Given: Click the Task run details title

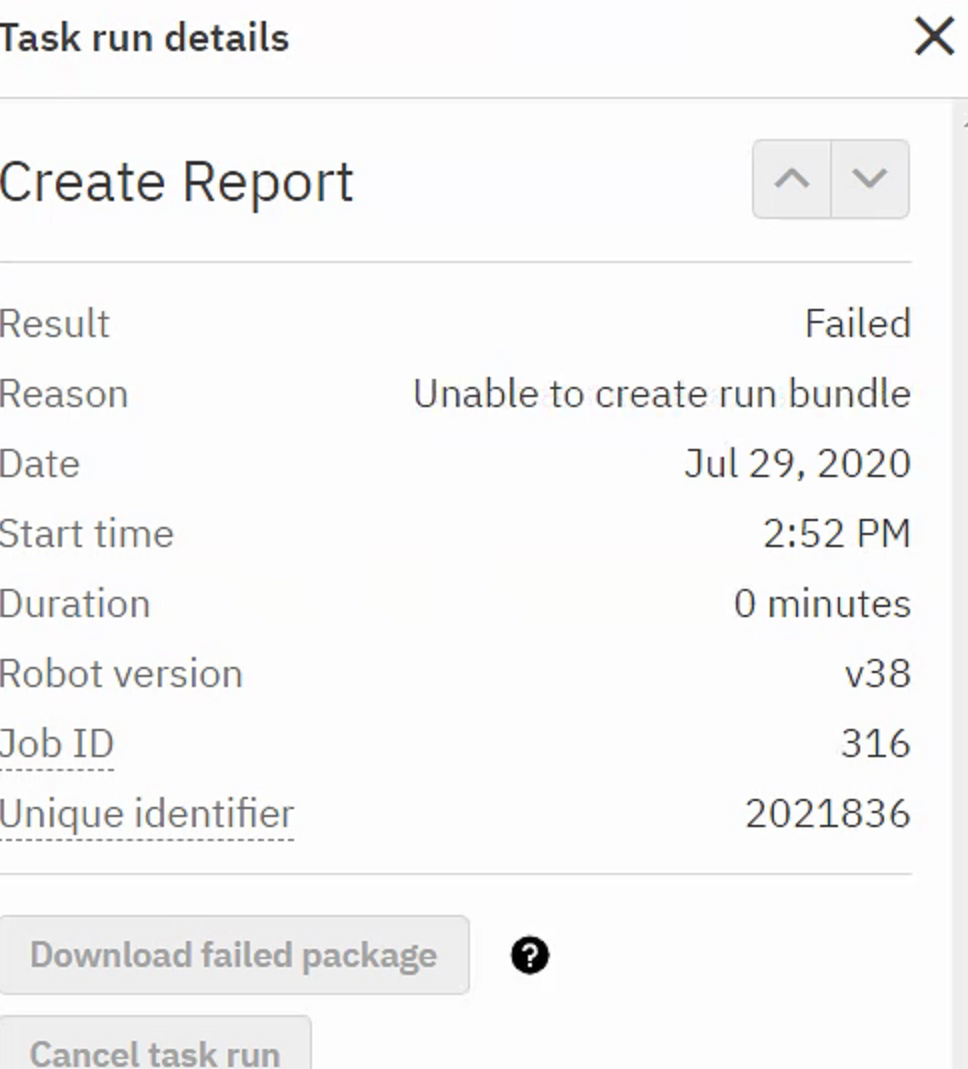Looking at the screenshot, I should coord(145,38).
